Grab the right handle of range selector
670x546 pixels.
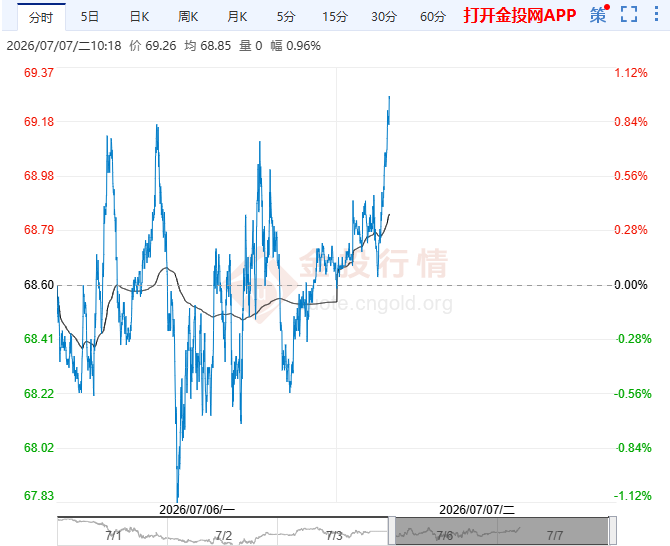[x=612, y=531]
